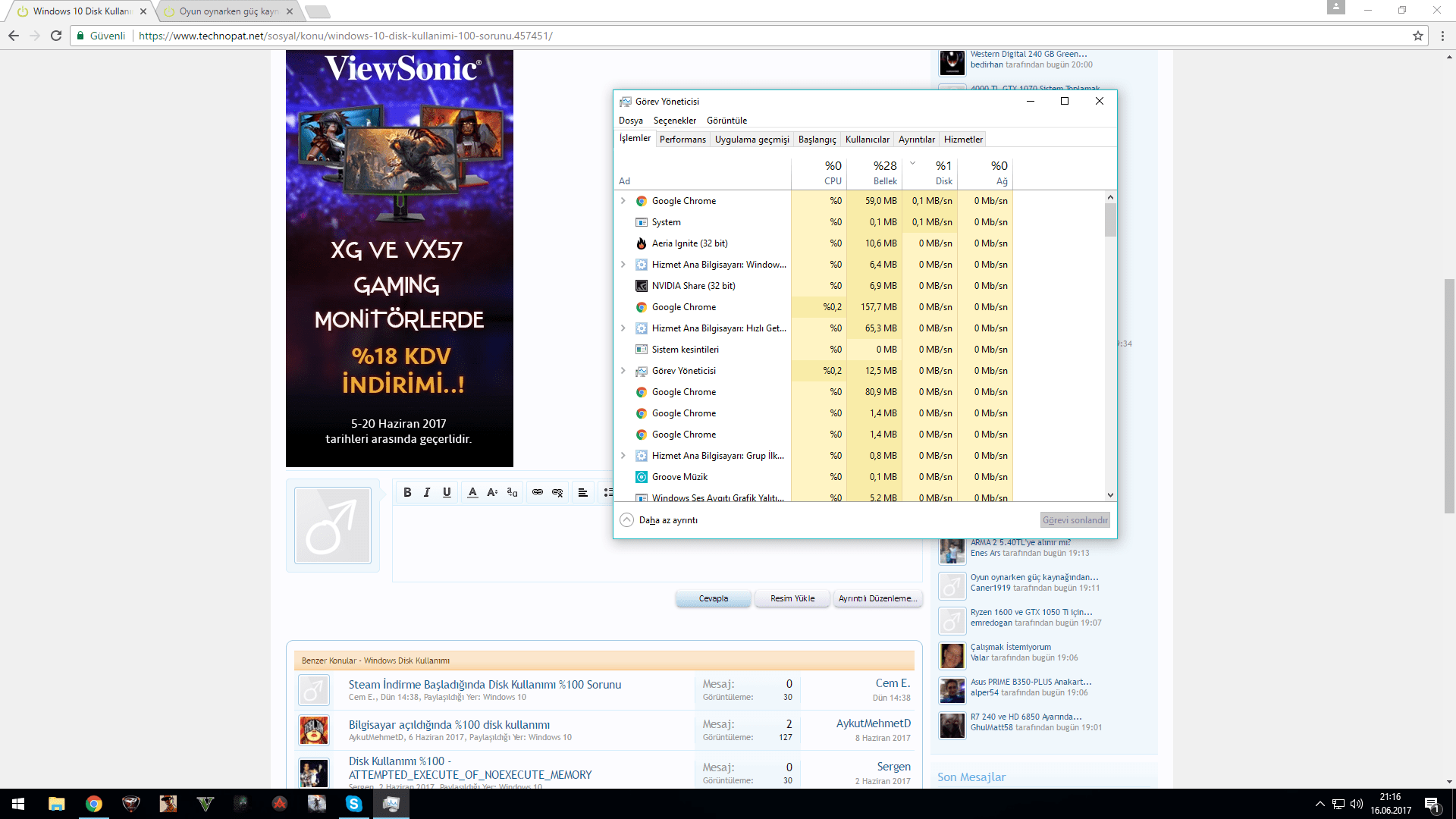
Task: Bookmark this page with the star icon
Action: [1417, 36]
